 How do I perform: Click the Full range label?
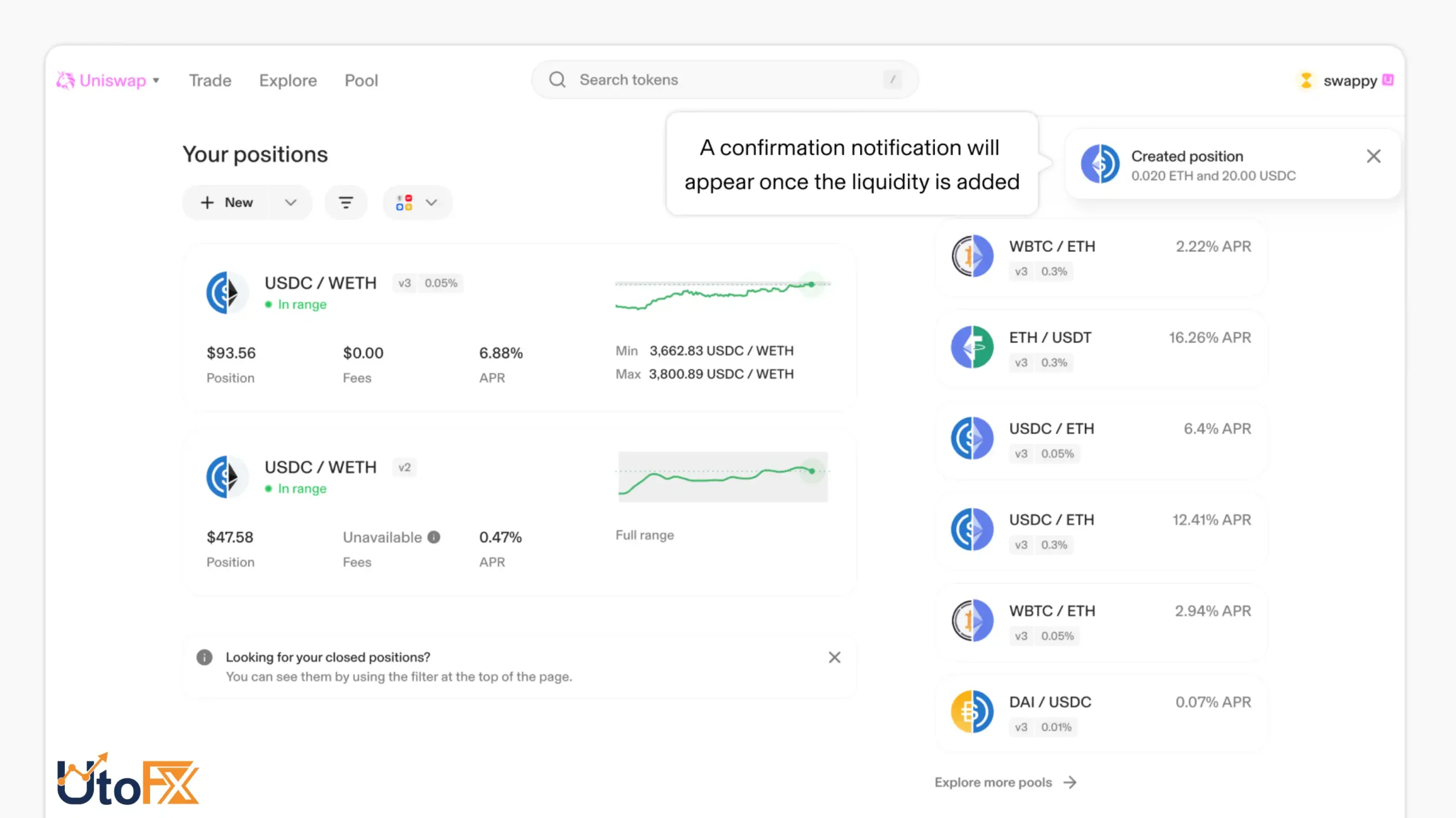tap(644, 535)
